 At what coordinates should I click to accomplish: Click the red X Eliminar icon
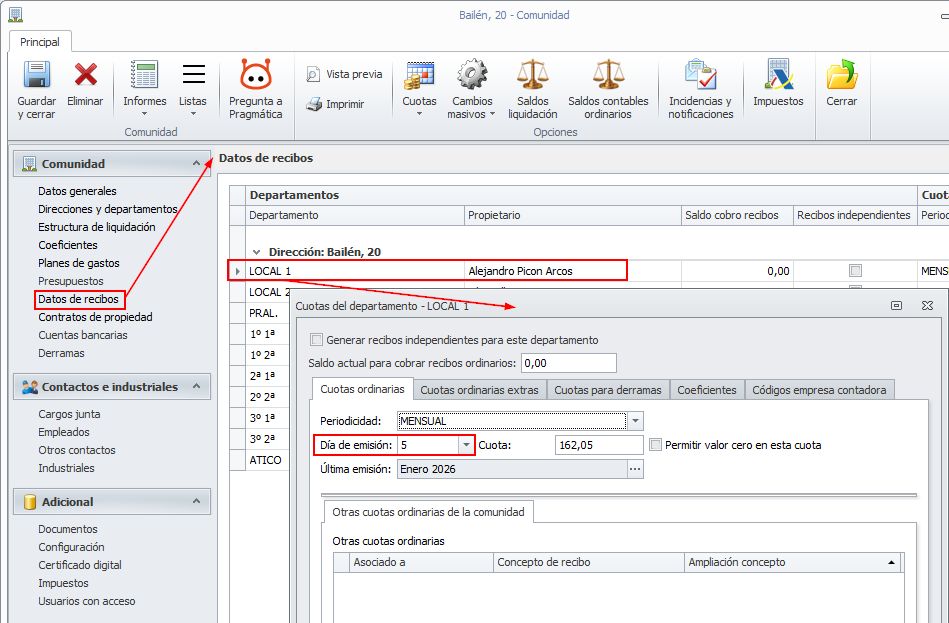[85, 74]
